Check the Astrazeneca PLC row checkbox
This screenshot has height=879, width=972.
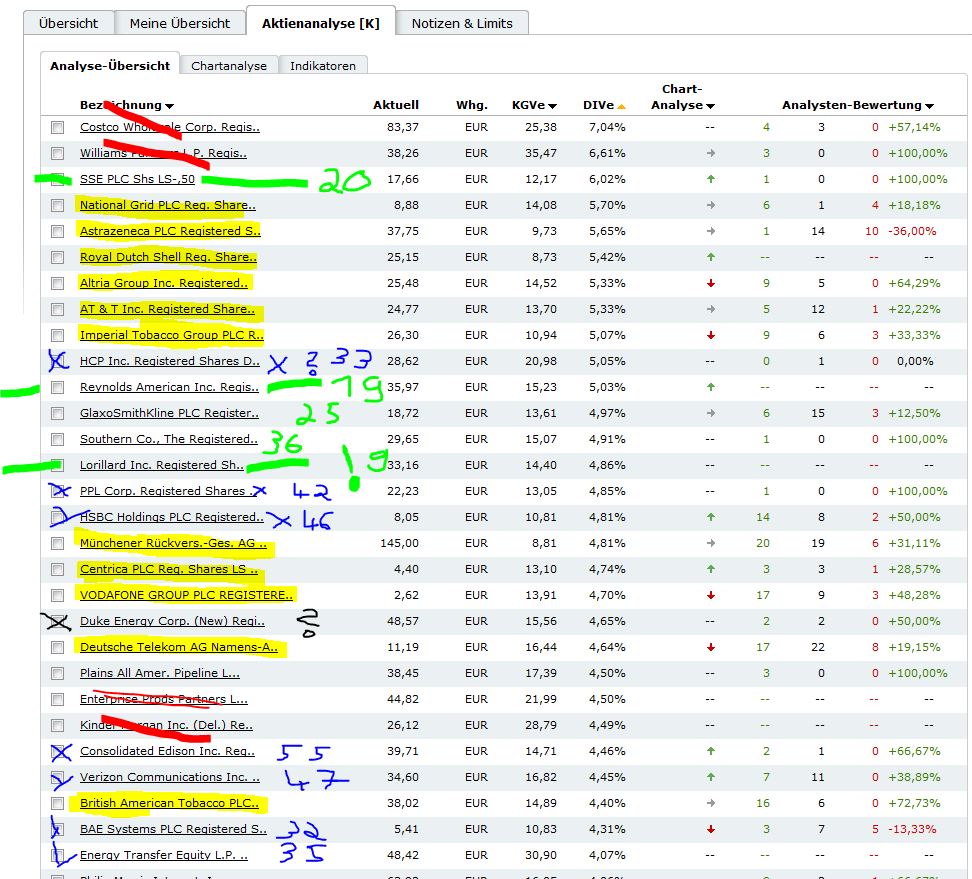pos(58,231)
